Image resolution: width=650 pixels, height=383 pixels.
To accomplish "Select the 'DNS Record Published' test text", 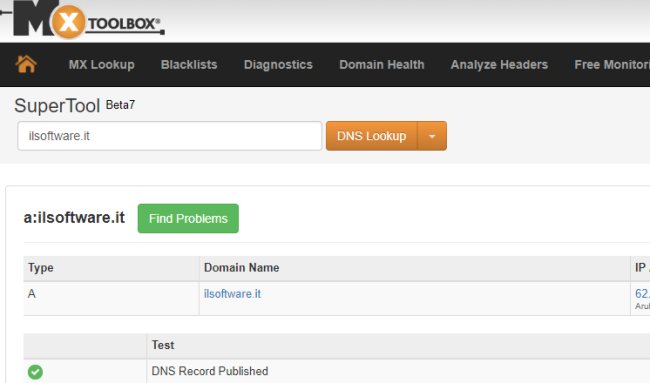I will coord(210,371).
